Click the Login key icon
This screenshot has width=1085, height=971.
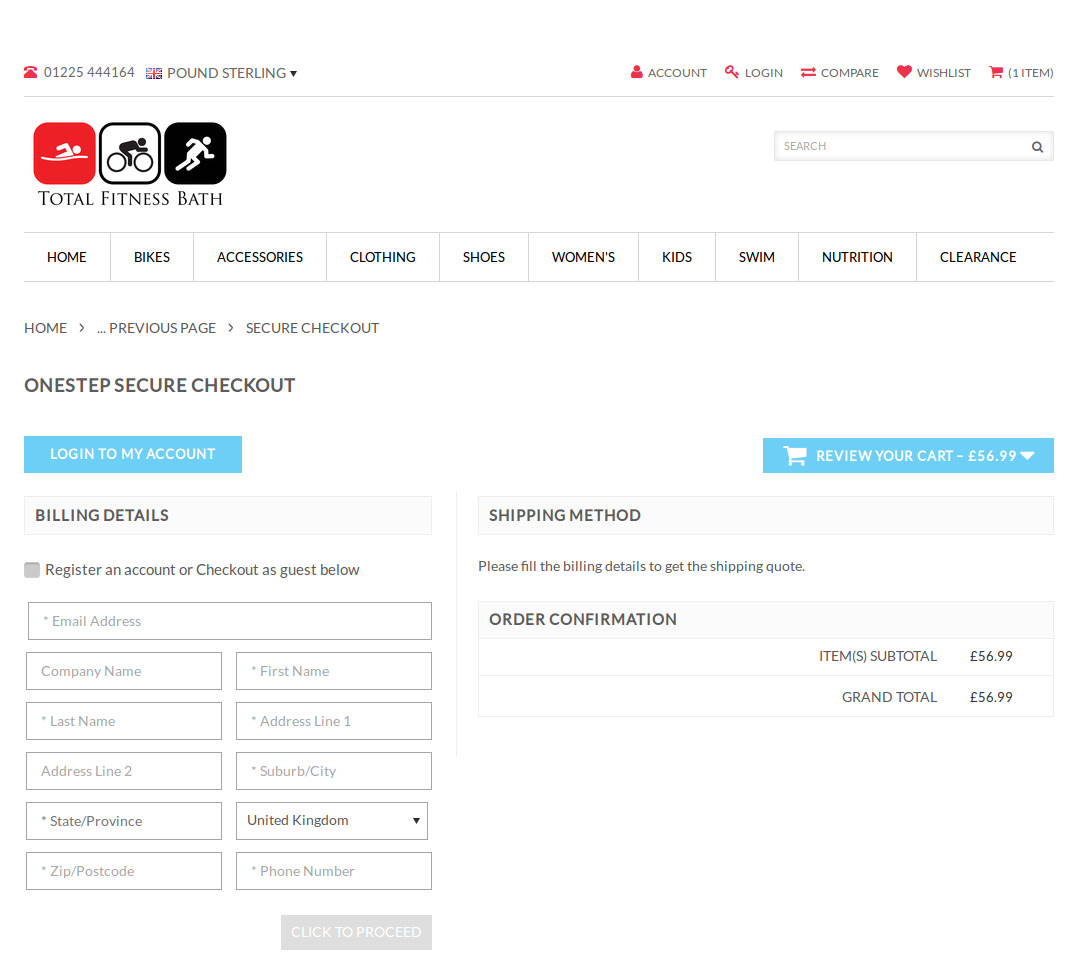[732, 72]
